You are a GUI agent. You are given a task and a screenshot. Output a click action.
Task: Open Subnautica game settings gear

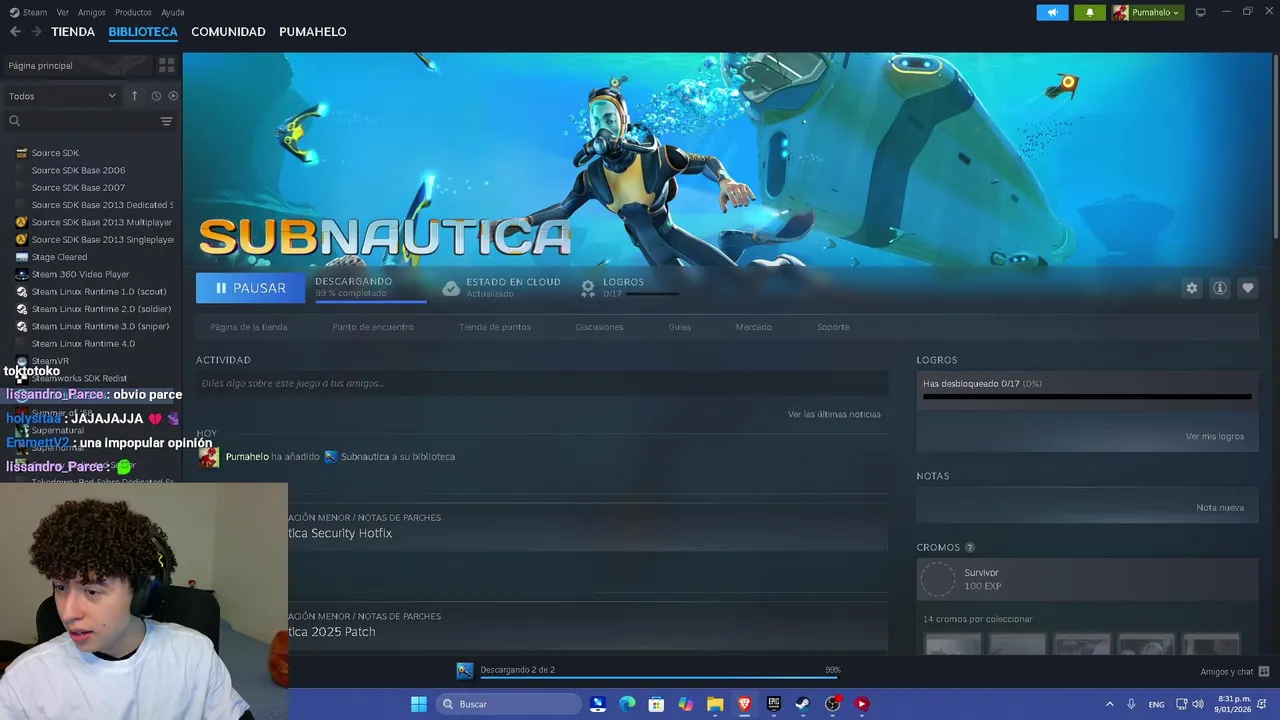point(1191,288)
